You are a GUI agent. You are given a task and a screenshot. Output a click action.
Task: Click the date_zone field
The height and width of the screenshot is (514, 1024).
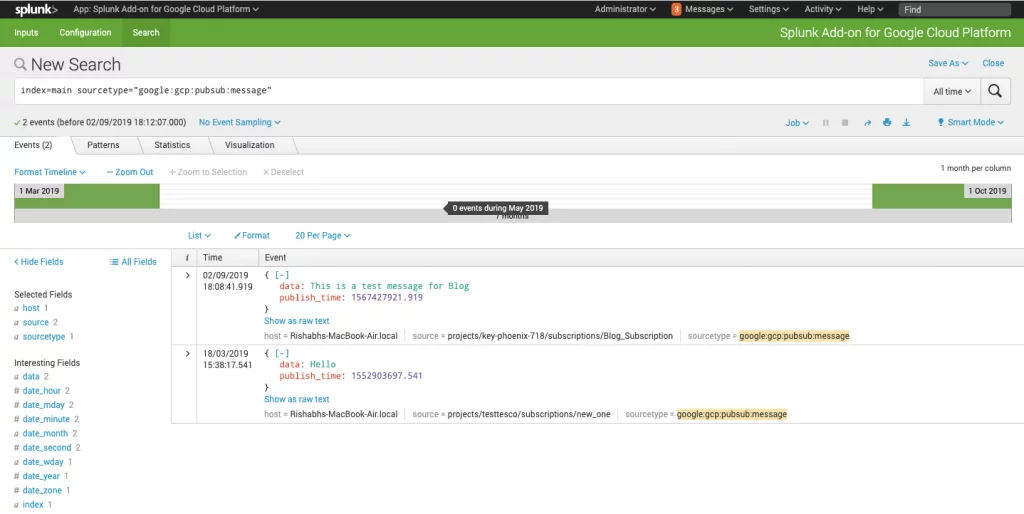click(x=42, y=490)
